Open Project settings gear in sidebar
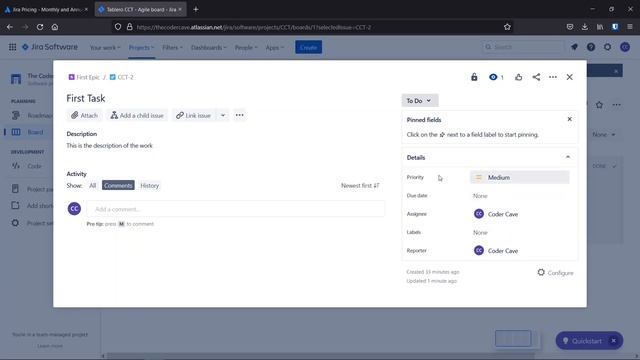640x360 pixels. 16,223
